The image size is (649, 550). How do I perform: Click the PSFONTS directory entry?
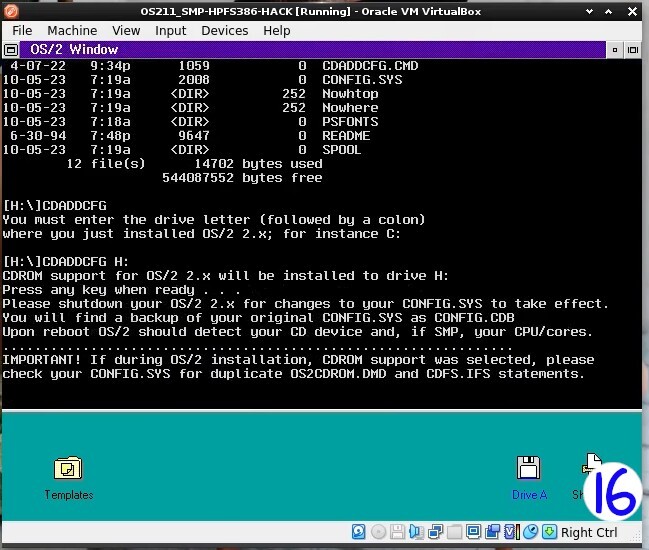click(x=350, y=122)
